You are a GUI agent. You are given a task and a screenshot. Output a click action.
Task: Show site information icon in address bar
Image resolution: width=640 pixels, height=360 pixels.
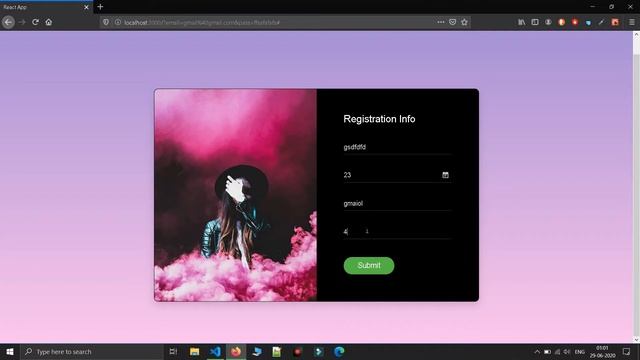[118, 22]
